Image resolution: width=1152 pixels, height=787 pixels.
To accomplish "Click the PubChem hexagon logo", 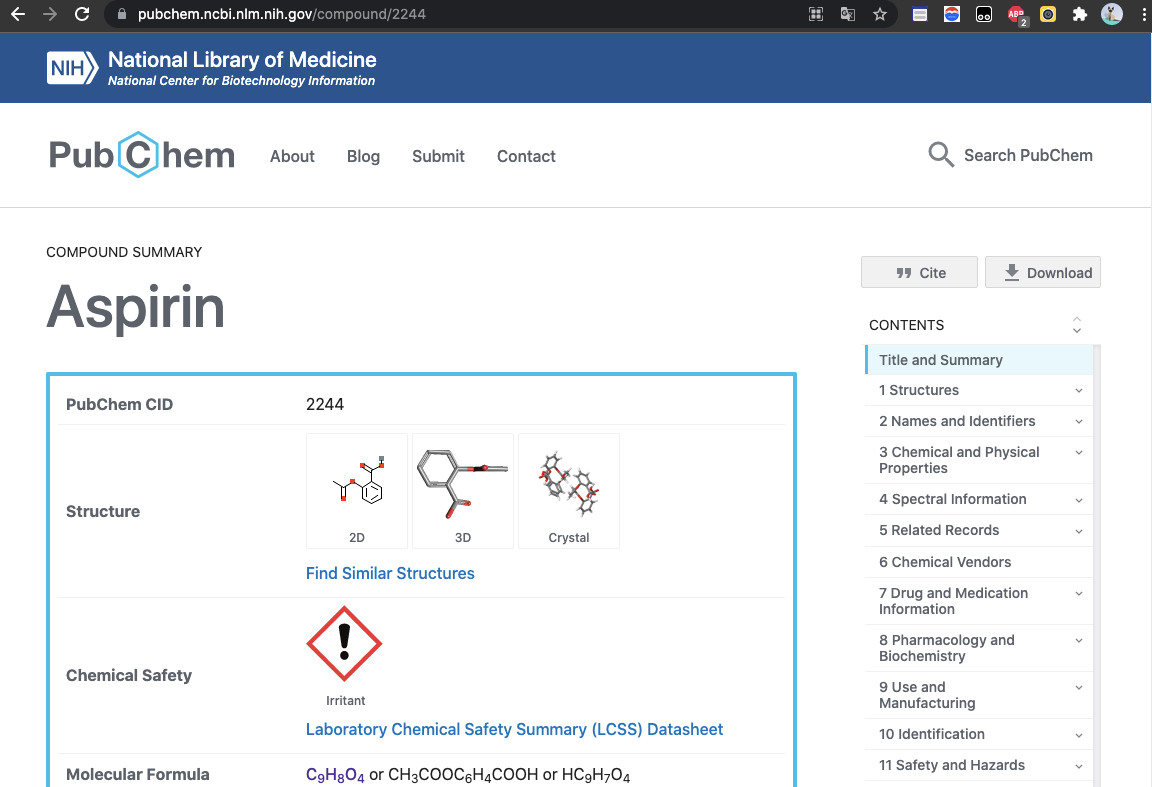I will click(141, 154).
